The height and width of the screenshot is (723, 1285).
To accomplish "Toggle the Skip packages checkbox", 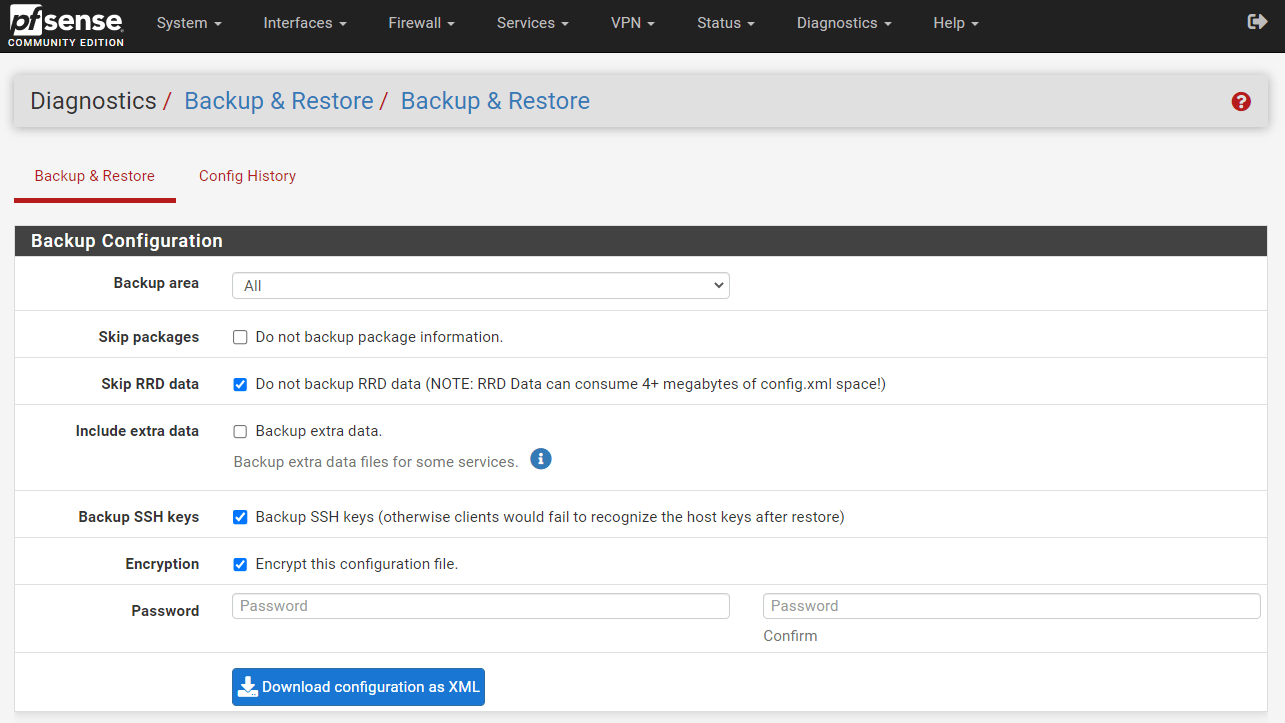I will [x=240, y=337].
